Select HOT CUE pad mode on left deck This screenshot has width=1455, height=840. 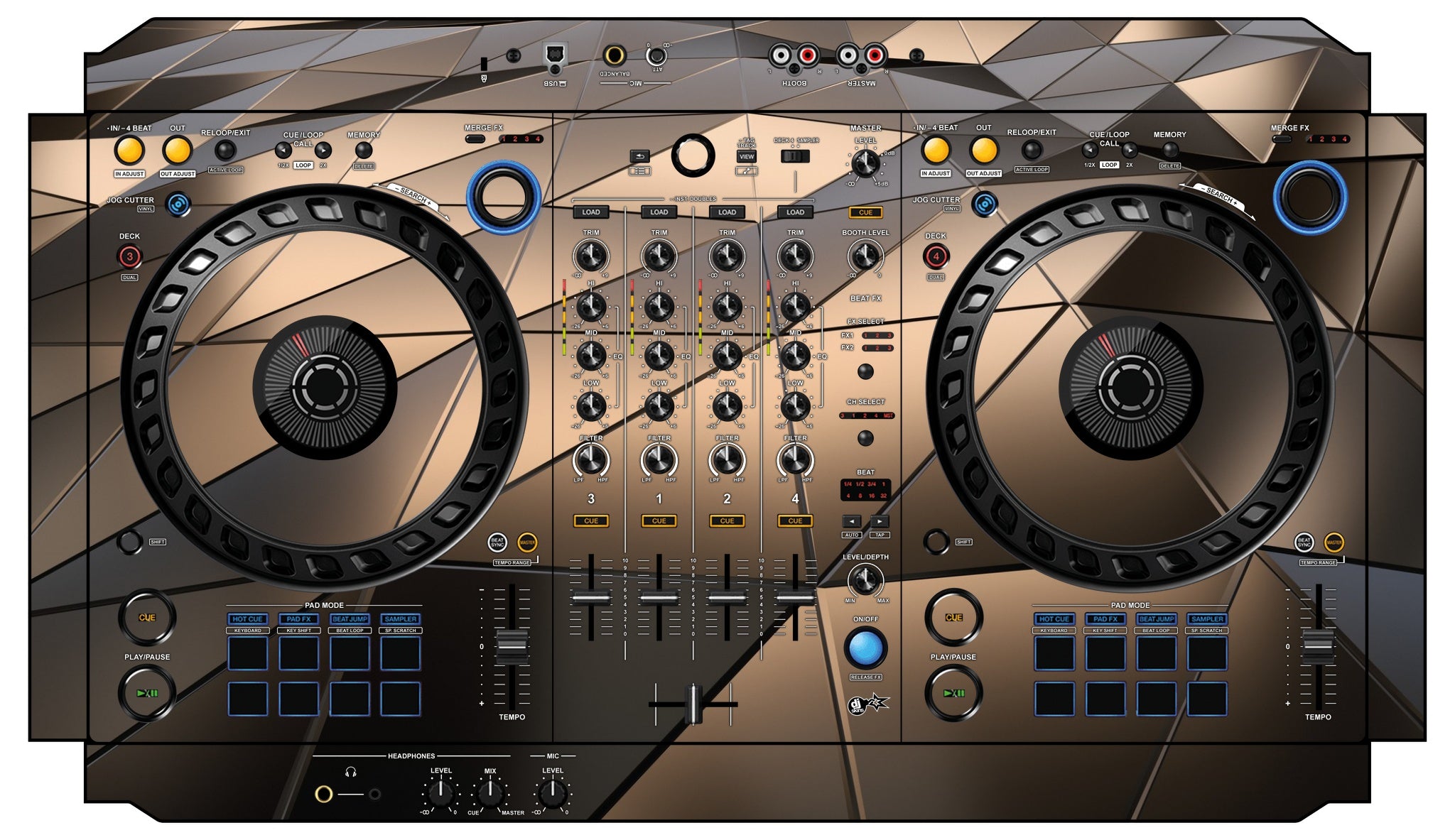pos(247,619)
